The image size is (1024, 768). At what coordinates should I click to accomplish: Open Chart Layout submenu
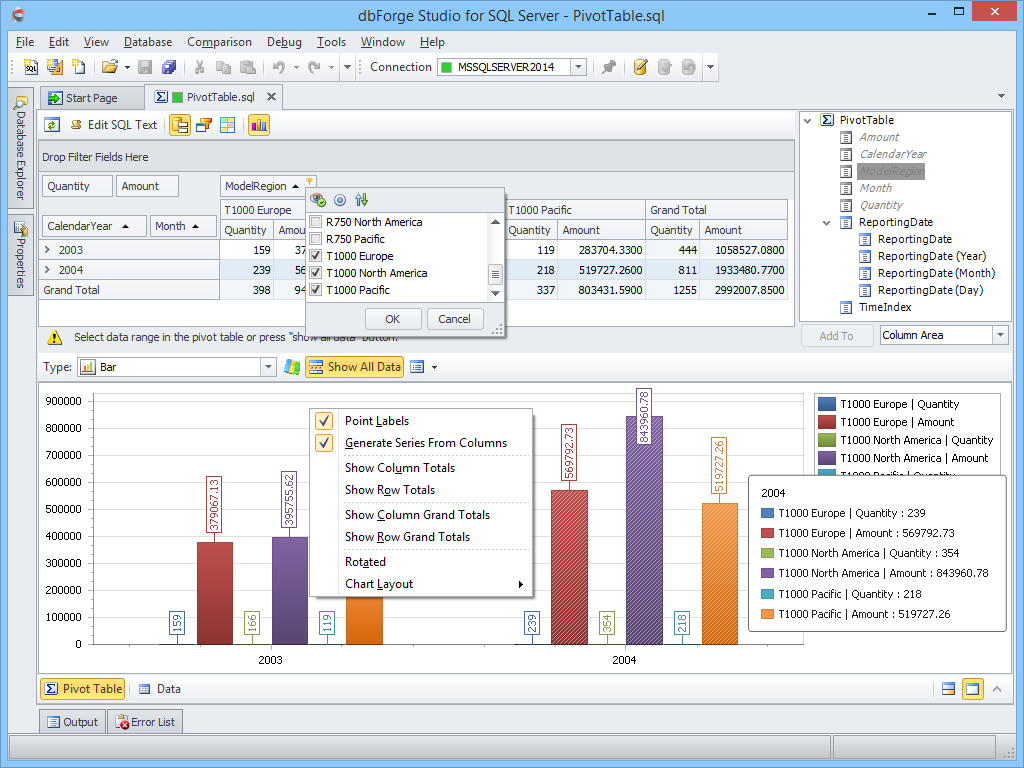click(x=420, y=584)
